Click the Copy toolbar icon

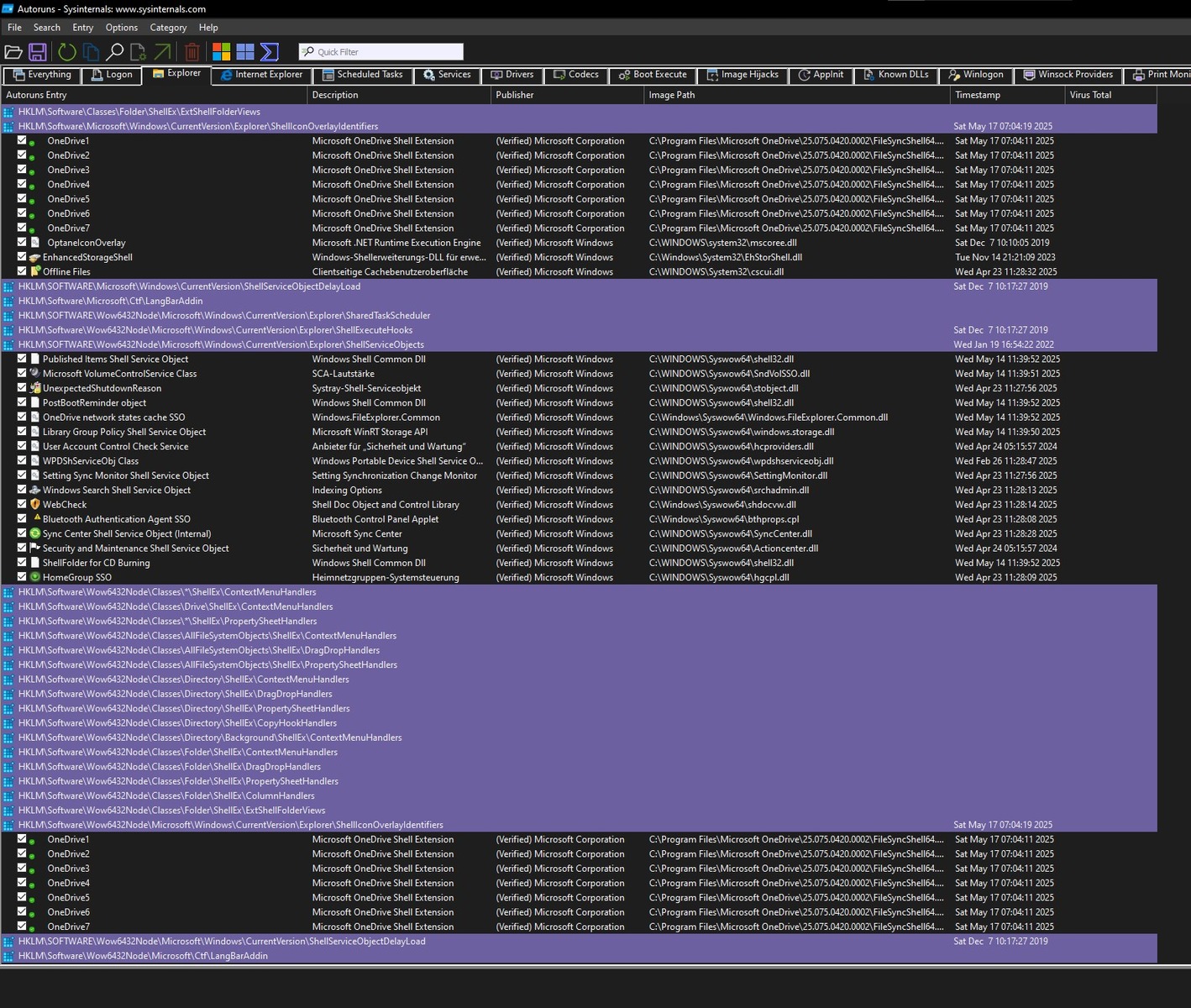91,52
